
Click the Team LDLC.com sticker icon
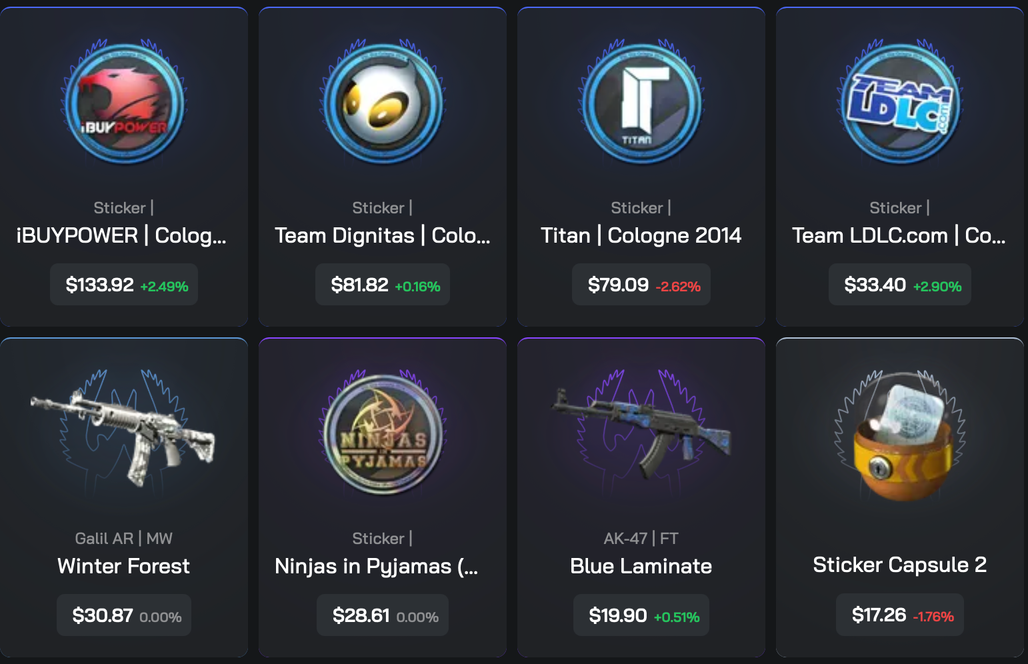point(900,103)
